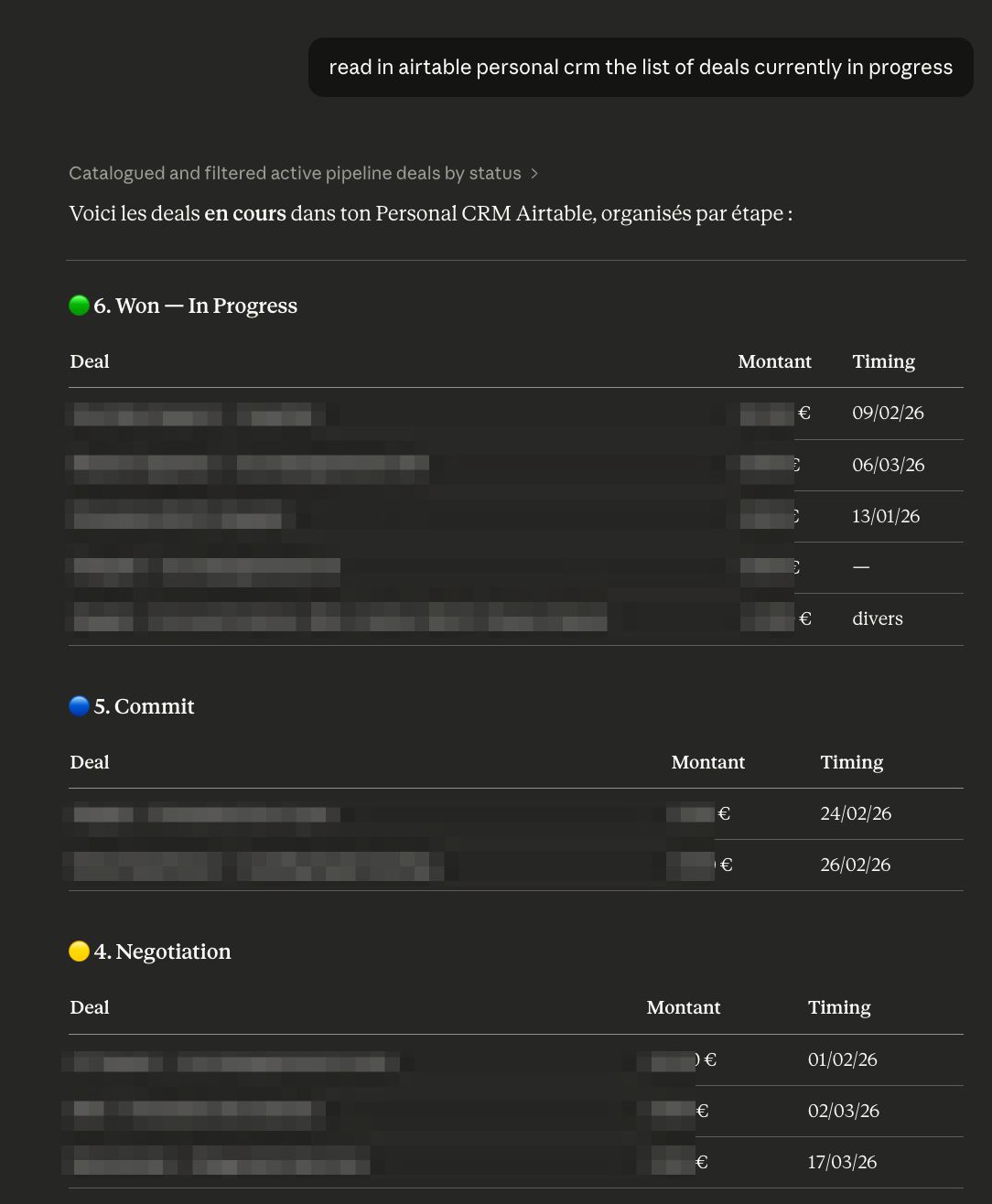The image size is (992, 1204).
Task: Click the 01/02/26 date in Negotiation table
Action: coord(842,1059)
